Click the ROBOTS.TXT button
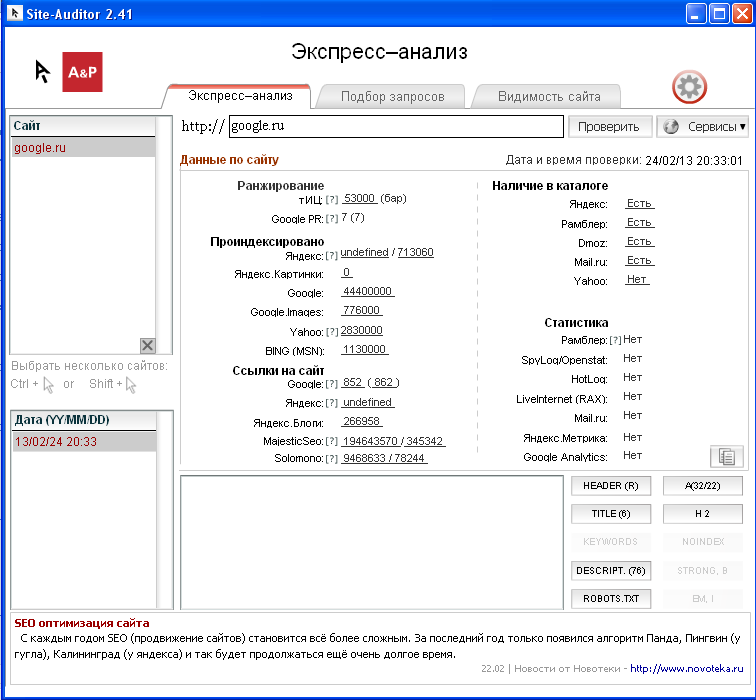756x700 pixels. 611,599
